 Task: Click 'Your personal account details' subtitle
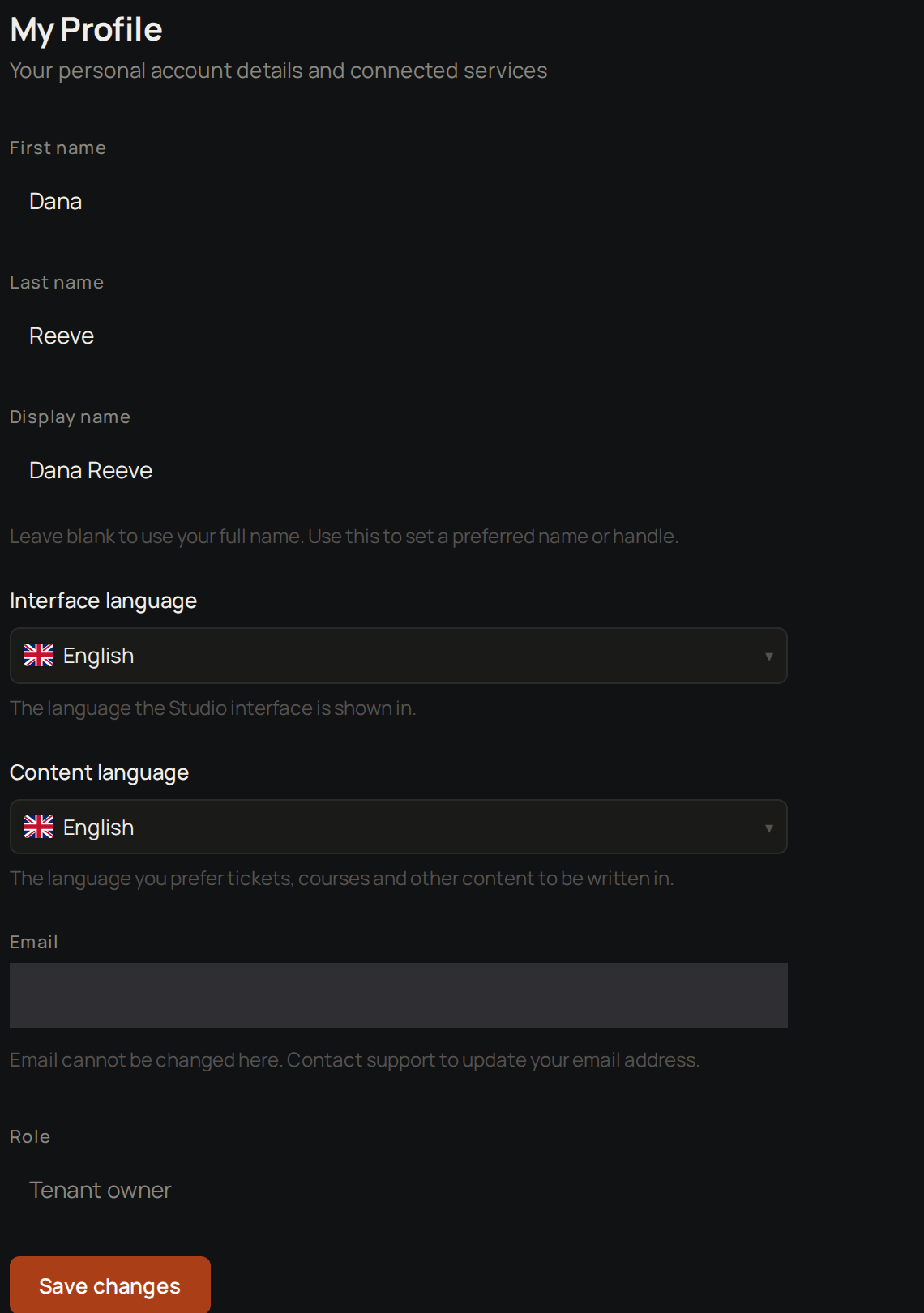pyautogui.click(x=278, y=71)
